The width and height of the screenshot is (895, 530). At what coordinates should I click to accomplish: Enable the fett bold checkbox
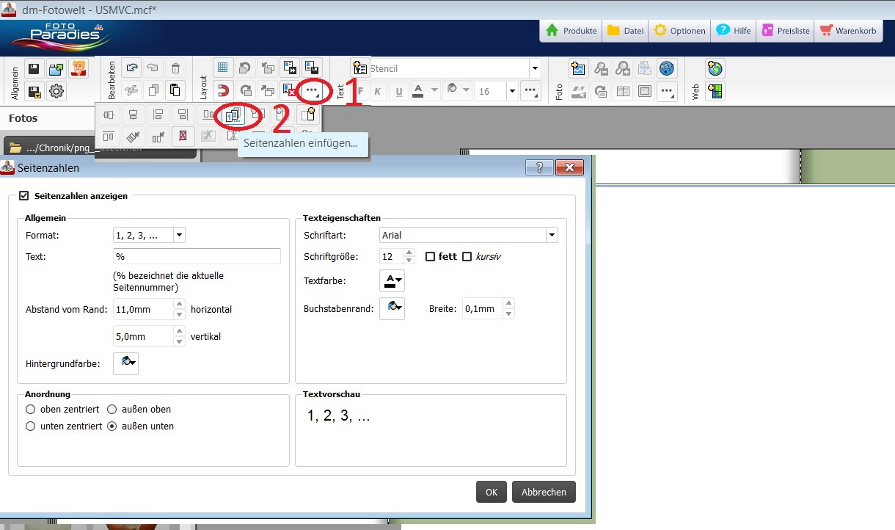point(430,257)
